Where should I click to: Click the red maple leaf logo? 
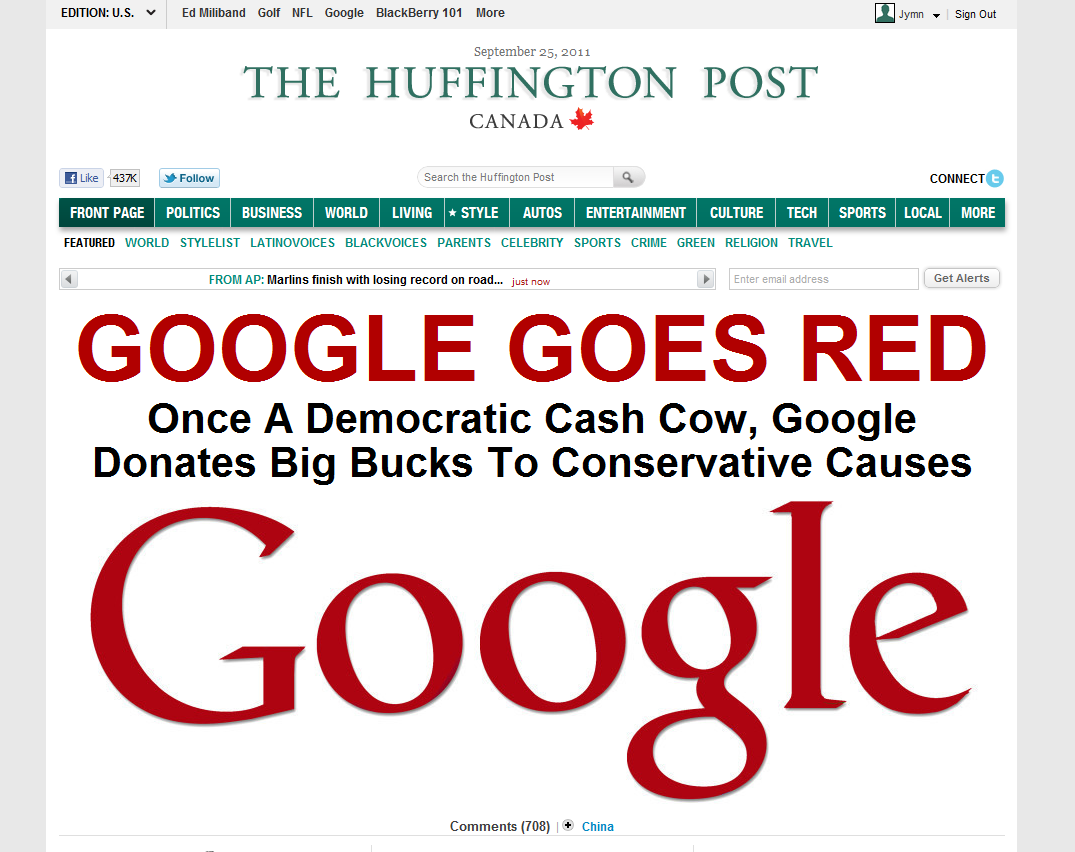(582, 119)
